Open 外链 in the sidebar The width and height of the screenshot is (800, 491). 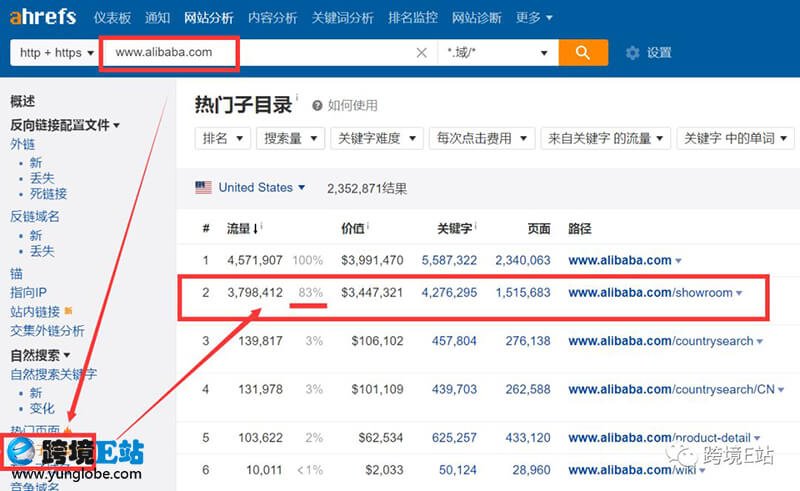coord(22,144)
